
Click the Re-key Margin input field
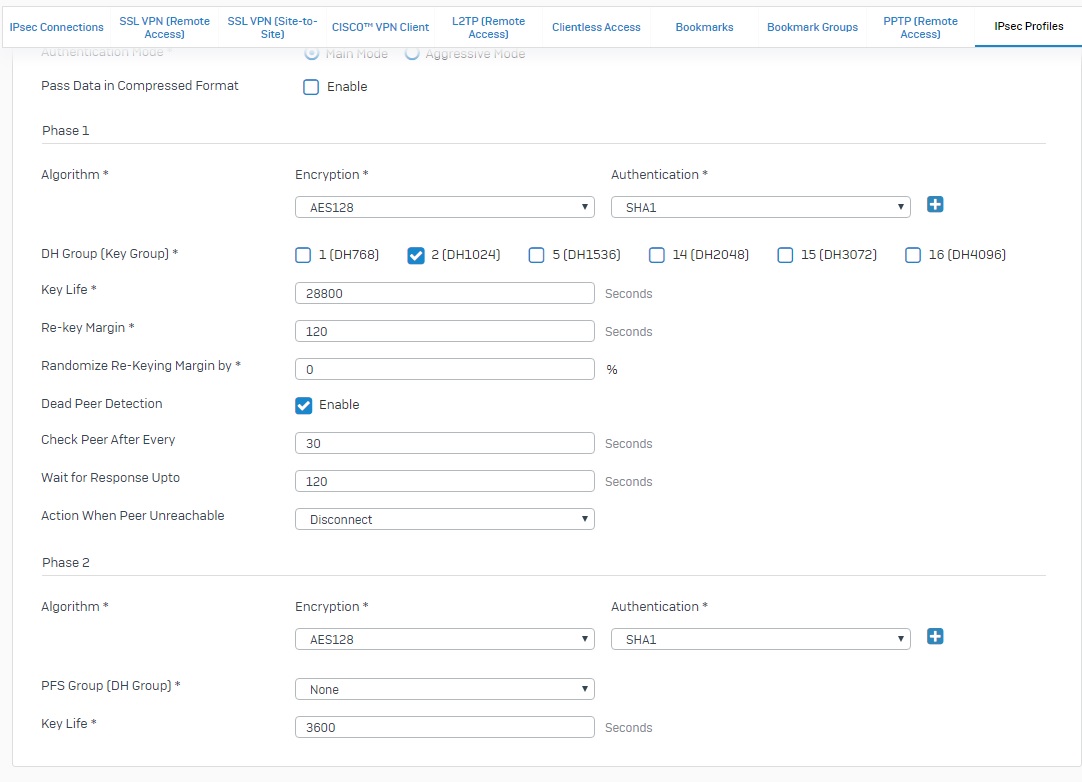point(445,331)
